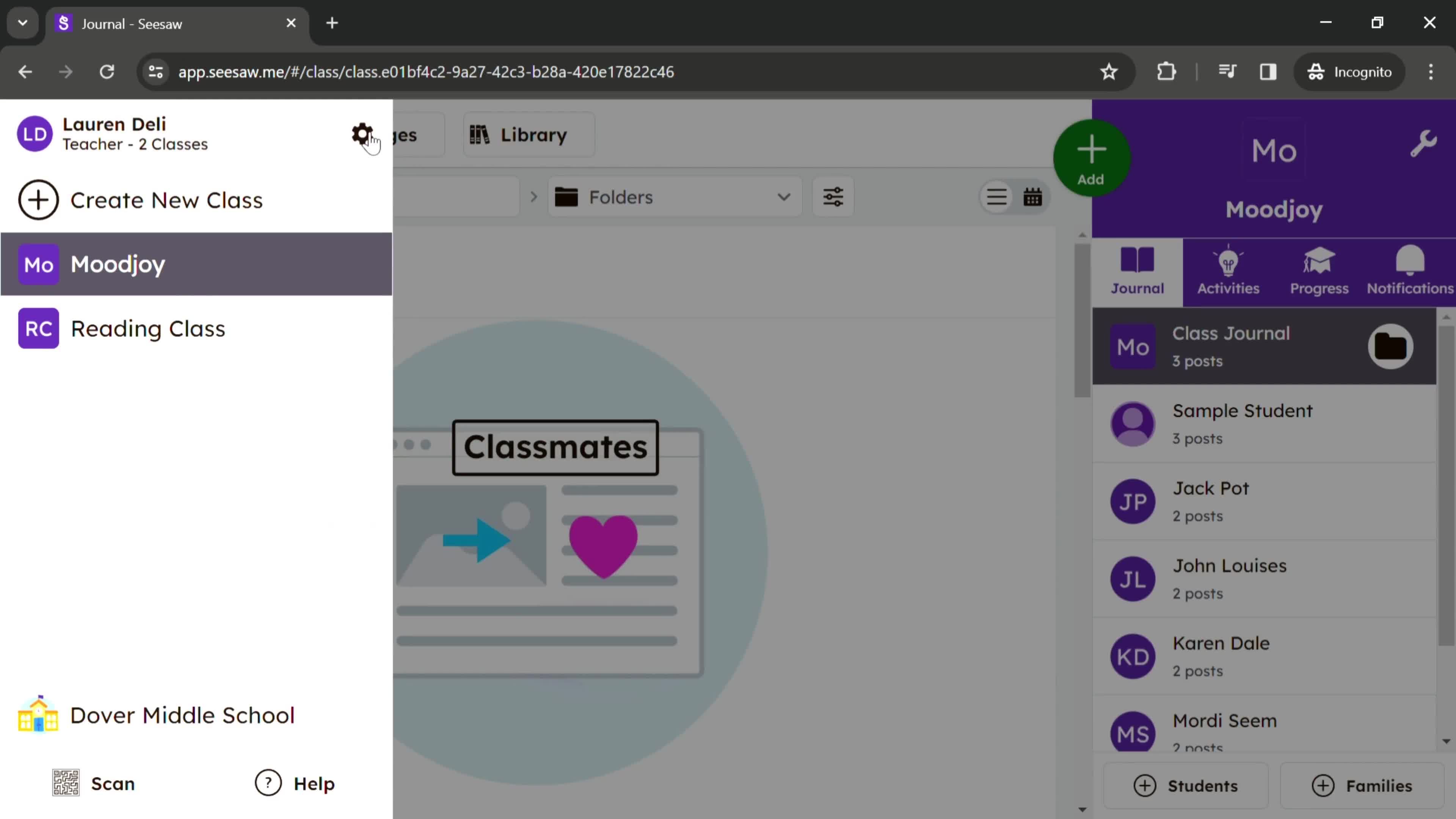This screenshot has height=819, width=1456.
Task: Select the Reading Class item
Action: 147,328
